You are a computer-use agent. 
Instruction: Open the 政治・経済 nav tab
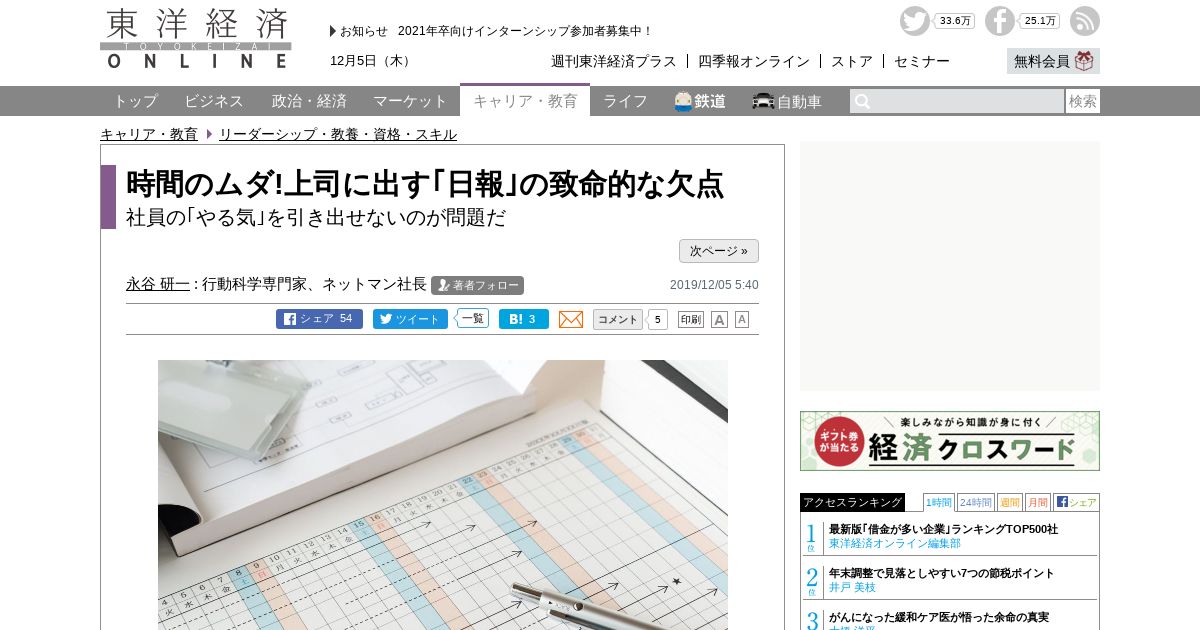tap(309, 101)
